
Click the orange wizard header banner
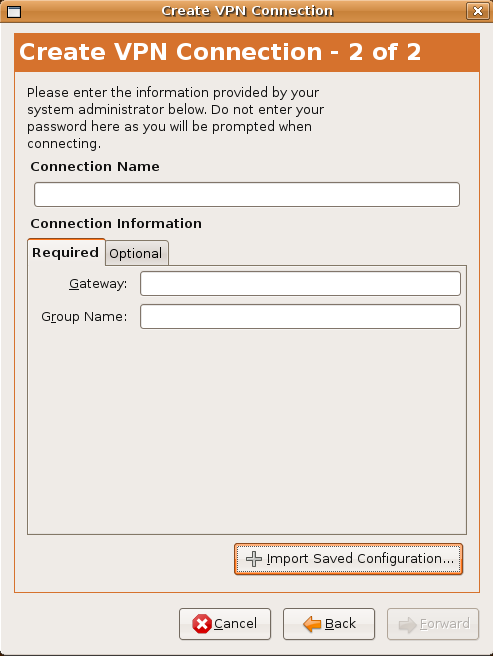pos(247,52)
